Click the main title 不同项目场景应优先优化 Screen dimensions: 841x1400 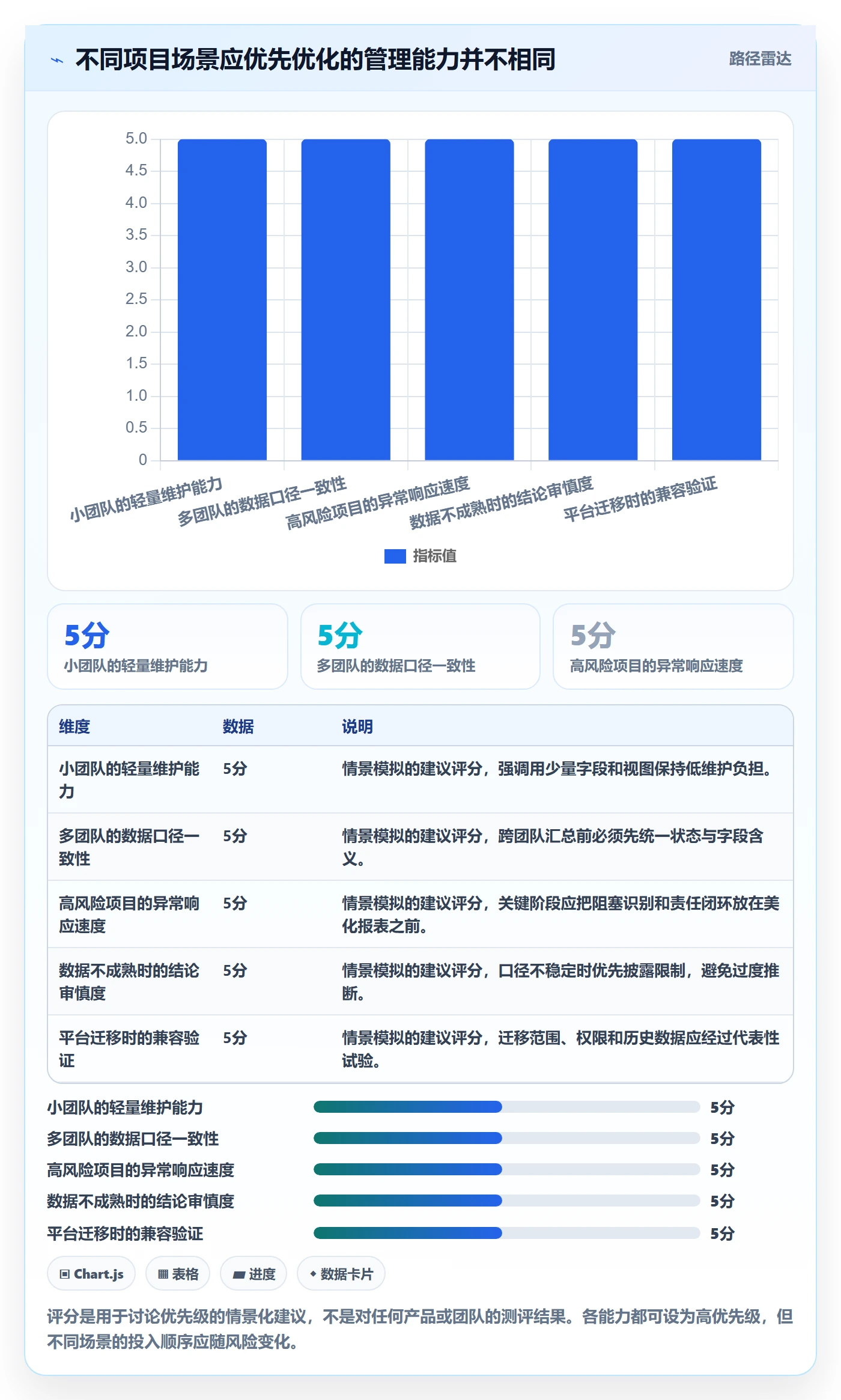coord(315,59)
